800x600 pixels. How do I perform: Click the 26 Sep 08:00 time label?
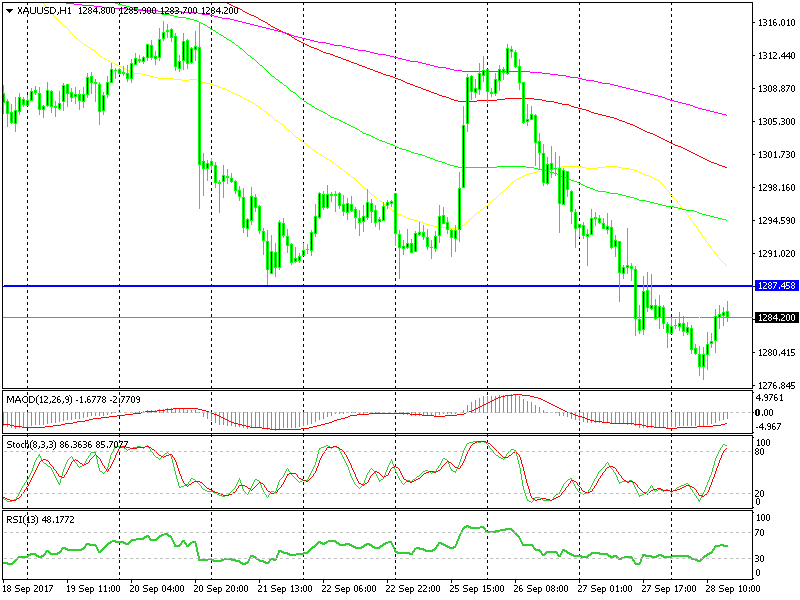(541, 588)
